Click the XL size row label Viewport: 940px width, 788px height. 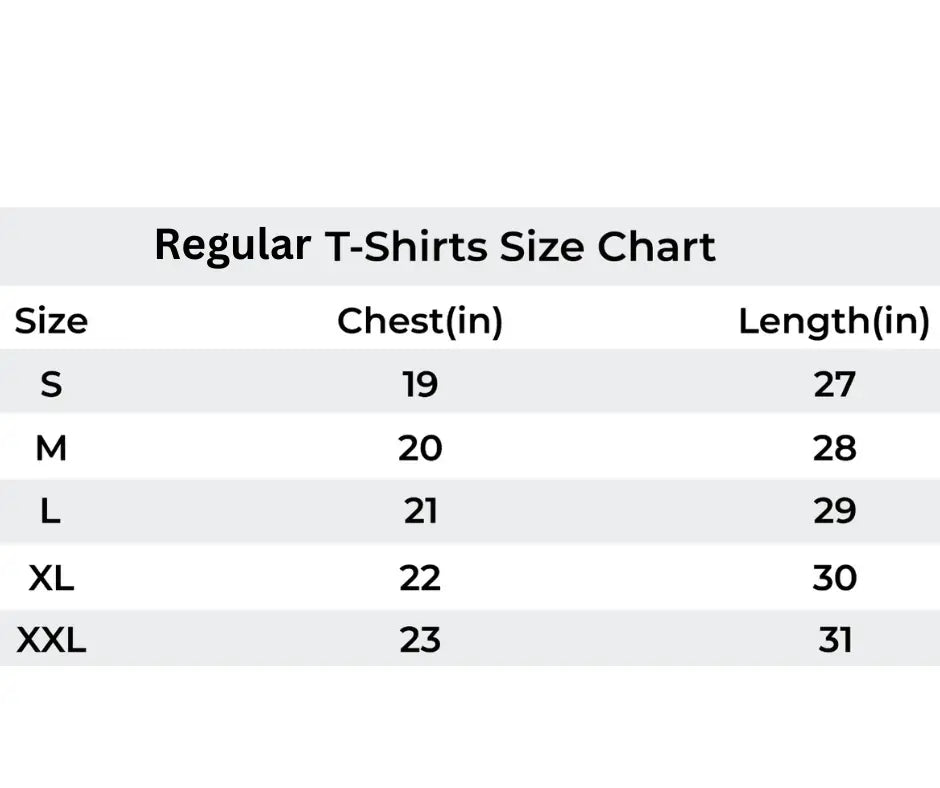51,577
